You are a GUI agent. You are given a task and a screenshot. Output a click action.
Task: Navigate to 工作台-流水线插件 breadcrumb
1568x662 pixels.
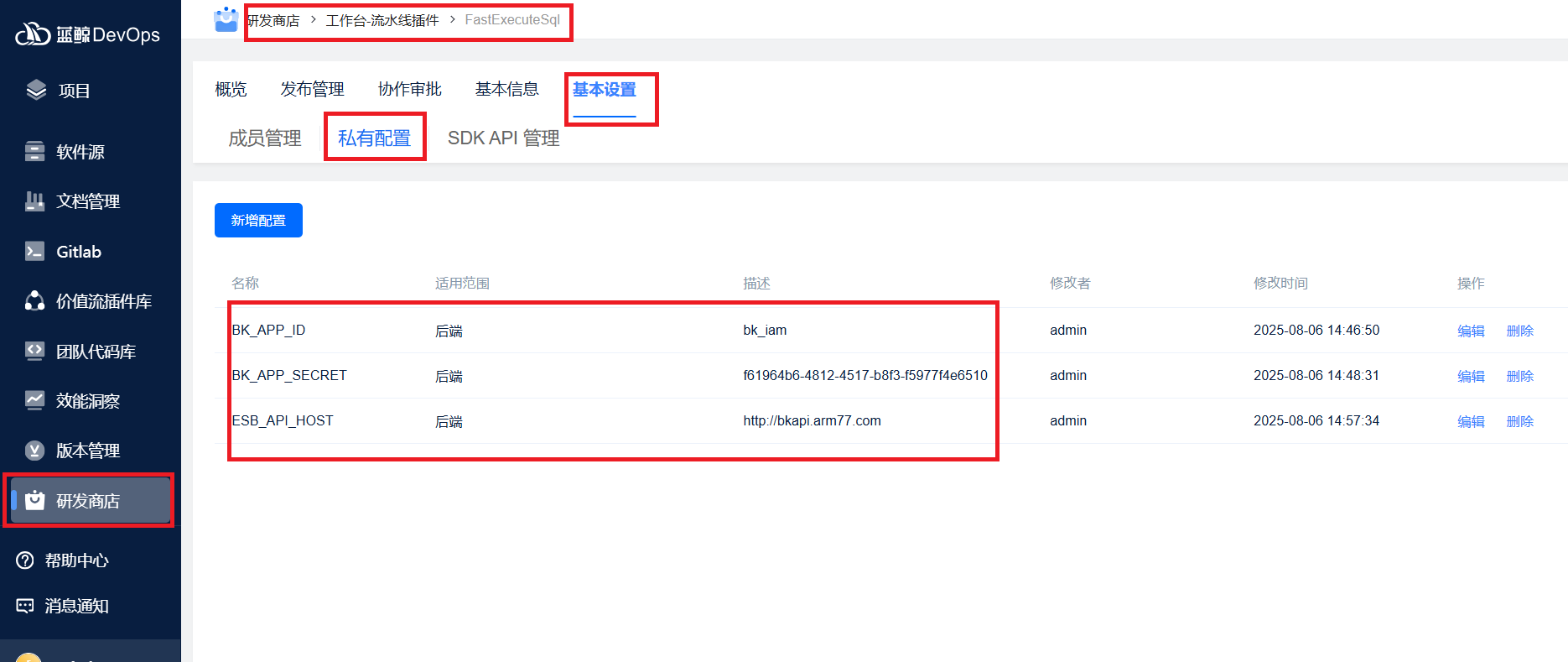[x=382, y=20]
